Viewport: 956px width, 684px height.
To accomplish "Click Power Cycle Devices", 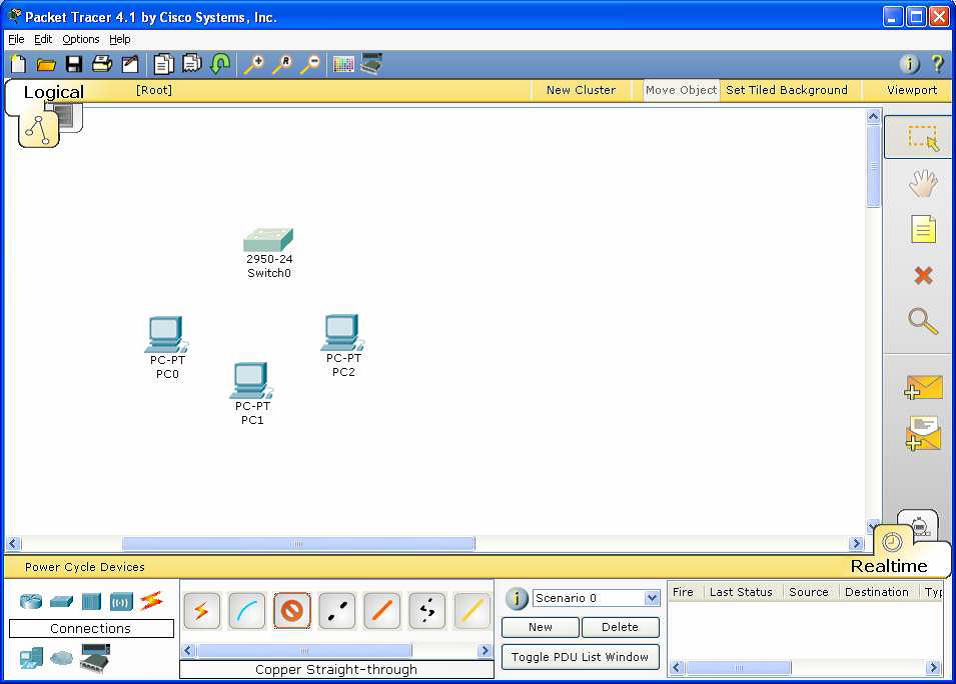I will point(85,566).
